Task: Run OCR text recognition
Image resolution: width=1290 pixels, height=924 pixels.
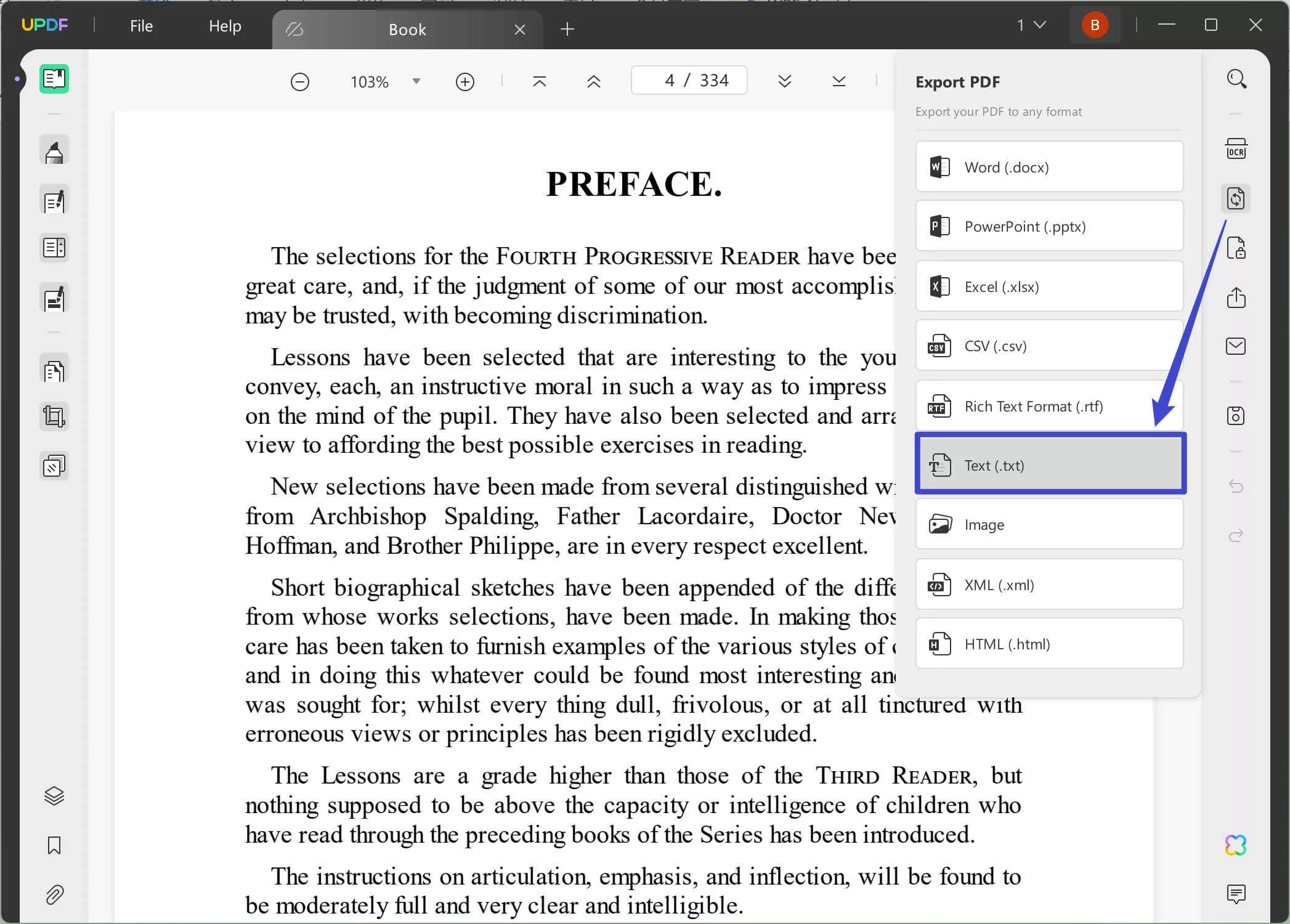Action: pyautogui.click(x=1236, y=148)
